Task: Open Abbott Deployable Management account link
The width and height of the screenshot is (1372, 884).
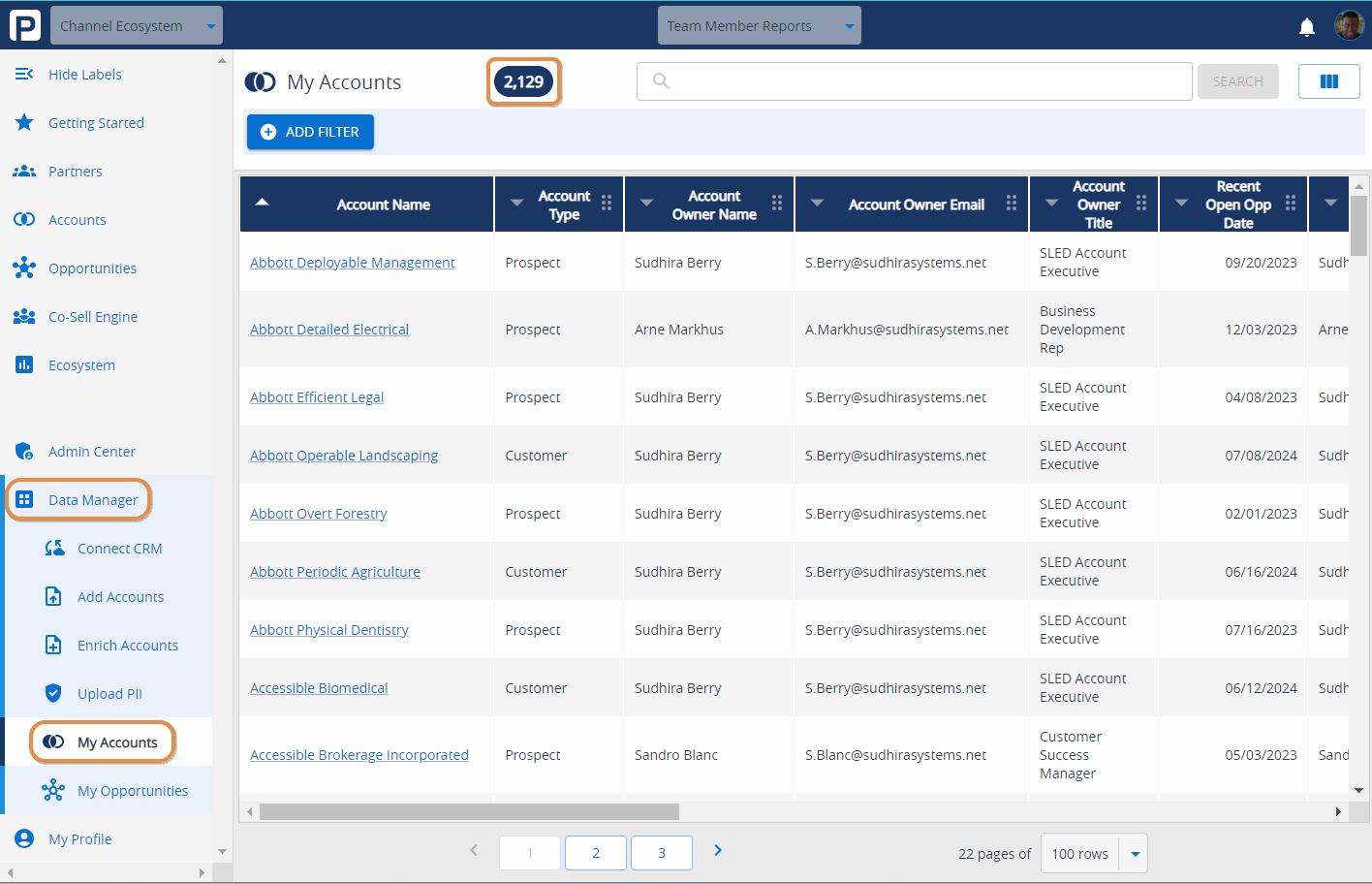Action: [x=352, y=262]
